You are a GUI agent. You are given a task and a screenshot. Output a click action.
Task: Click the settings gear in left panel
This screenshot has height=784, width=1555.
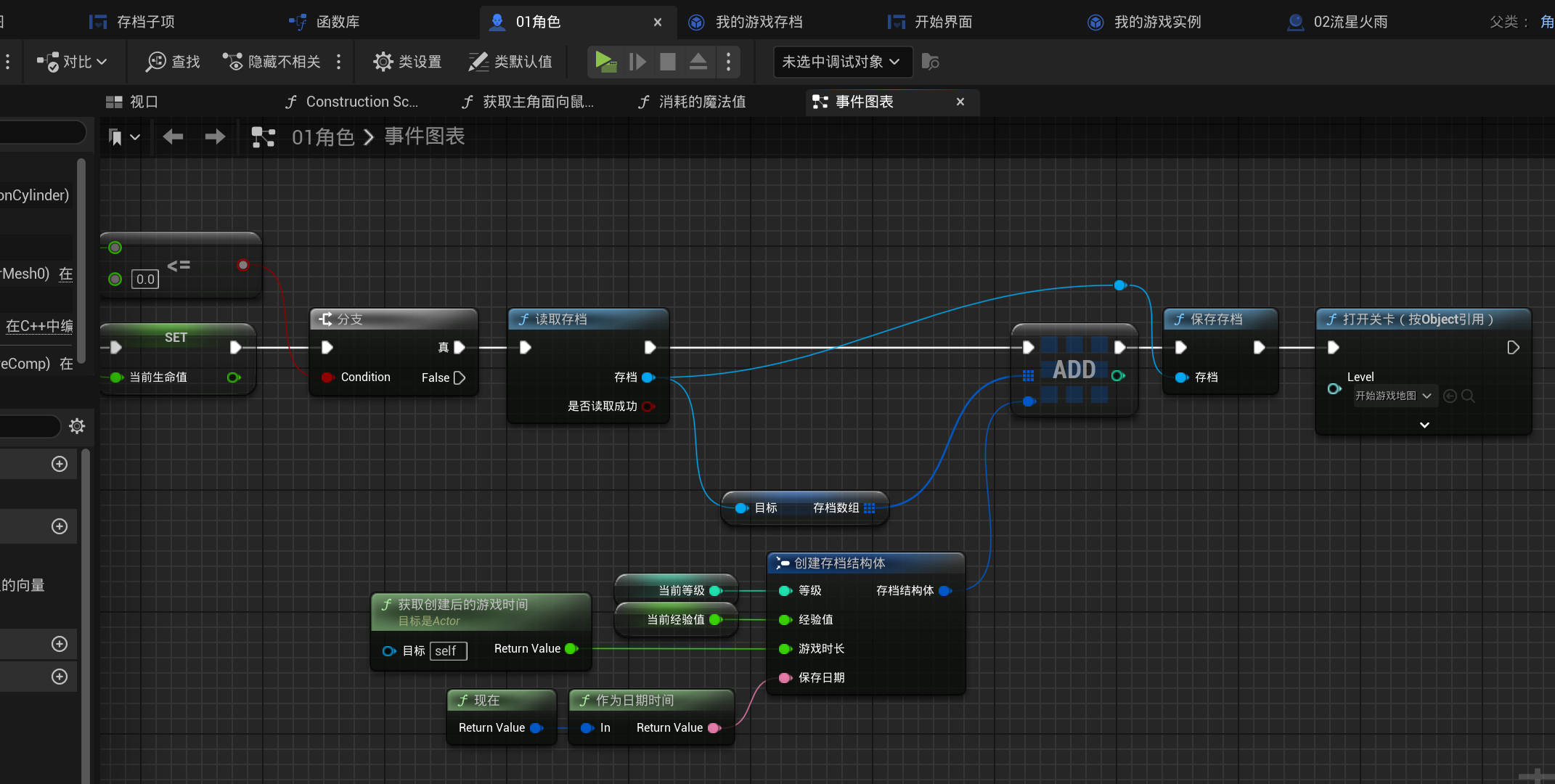pos(77,426)
